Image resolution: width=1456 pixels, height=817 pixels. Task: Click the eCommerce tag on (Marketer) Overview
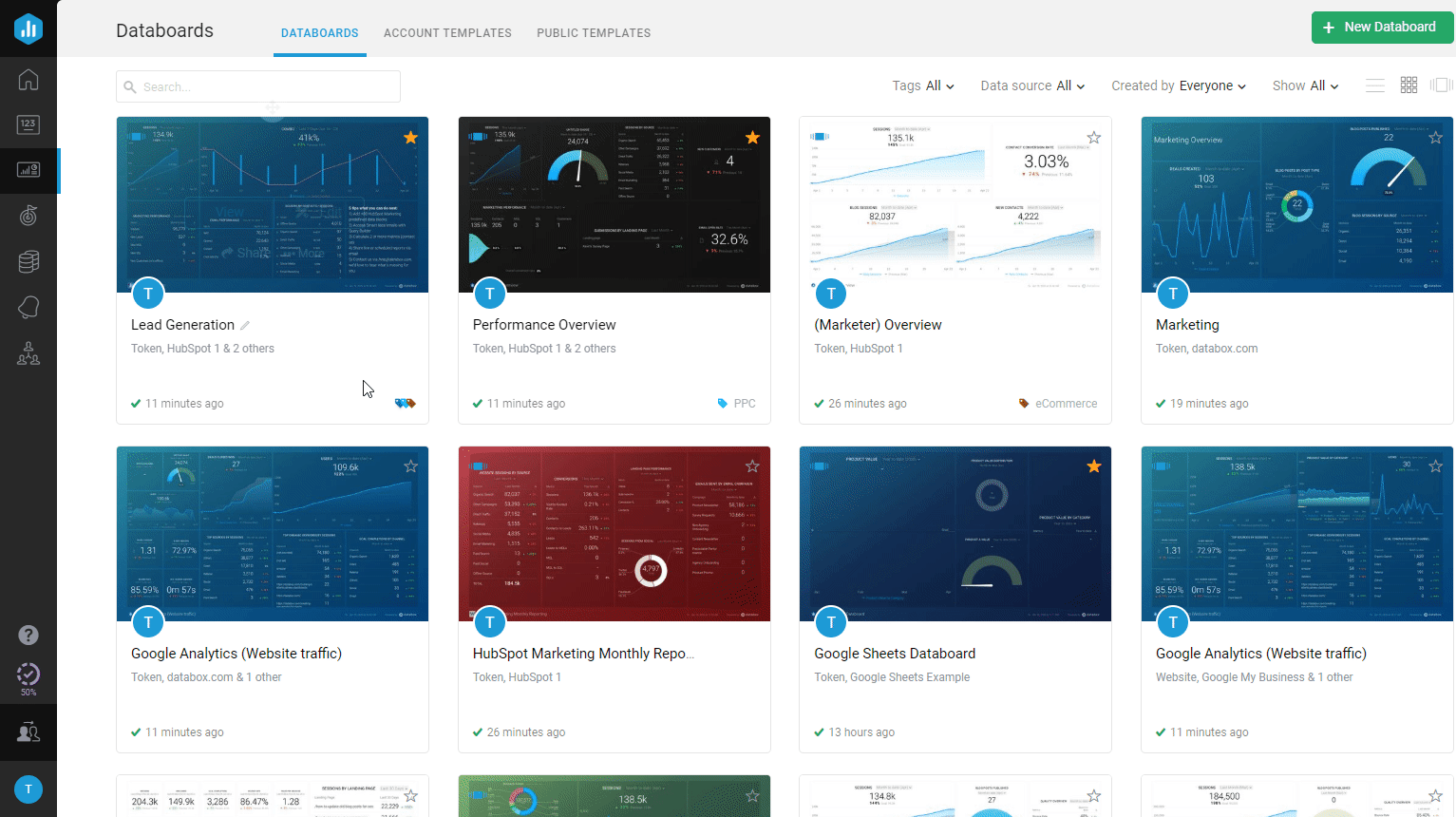click(x=1058, y=404)
